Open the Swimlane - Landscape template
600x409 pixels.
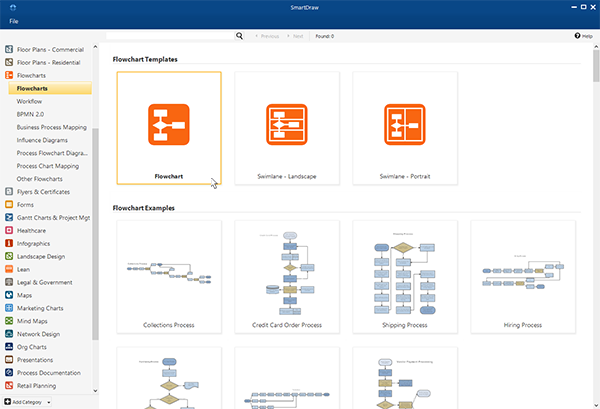pos(287,128)
